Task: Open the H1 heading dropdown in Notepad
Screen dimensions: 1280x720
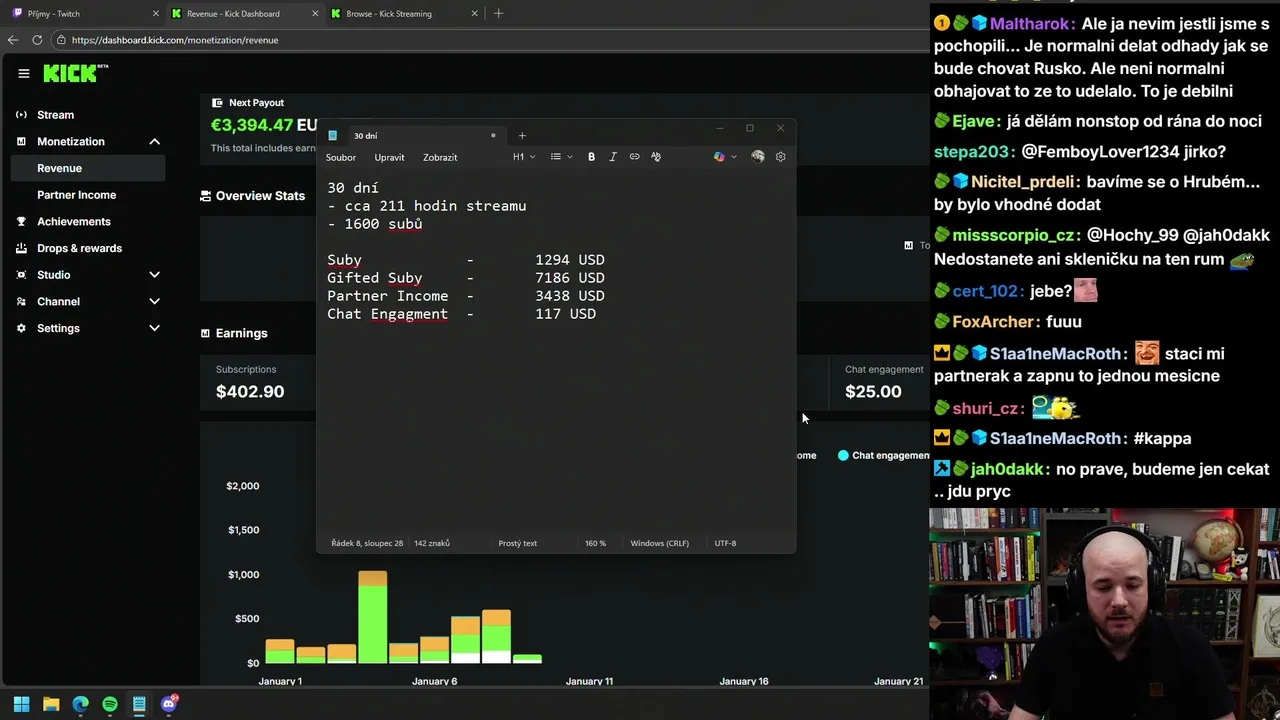Action: tap(524, 157)
